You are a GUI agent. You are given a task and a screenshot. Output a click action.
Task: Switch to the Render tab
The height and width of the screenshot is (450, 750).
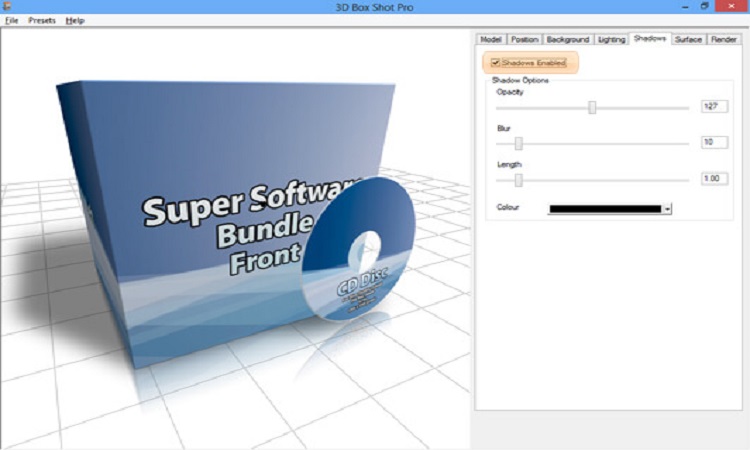(x=724, y=39)
